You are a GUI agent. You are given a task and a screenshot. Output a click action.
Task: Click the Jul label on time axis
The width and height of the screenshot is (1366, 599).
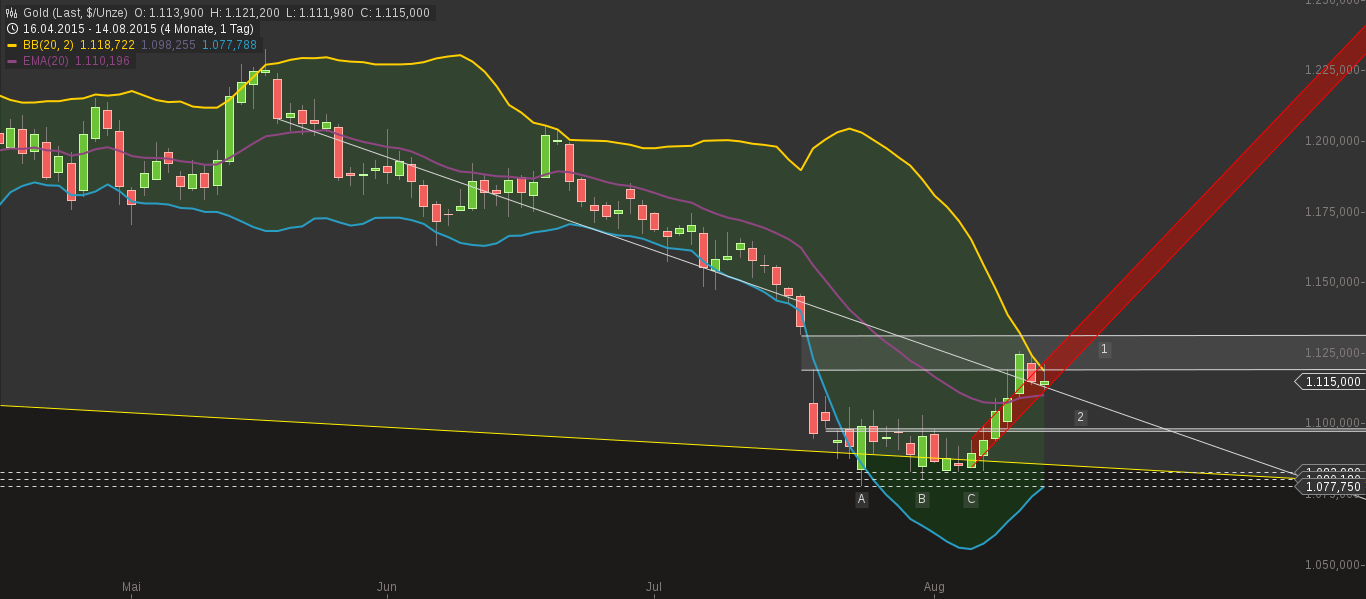(x=654, y=586)
